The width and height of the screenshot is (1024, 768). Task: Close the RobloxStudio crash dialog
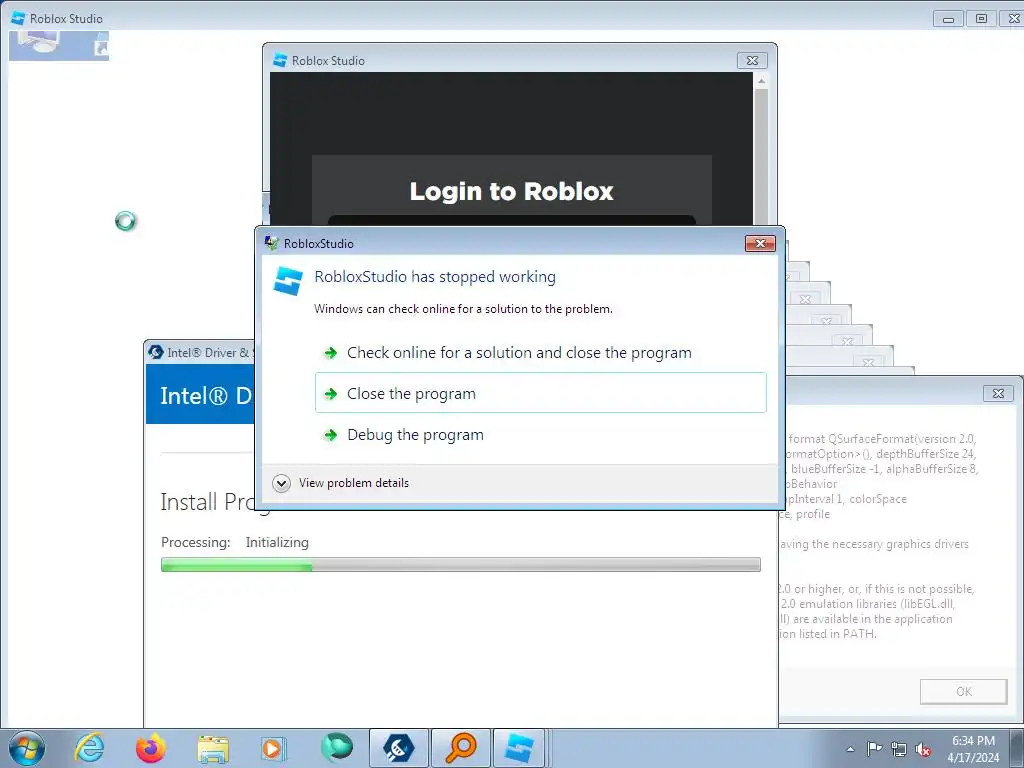760,243
